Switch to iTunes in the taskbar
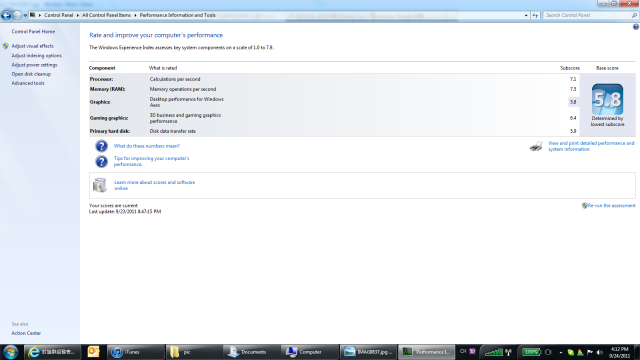The height and width of the screenshot is (360, 640). click(136, 352)
